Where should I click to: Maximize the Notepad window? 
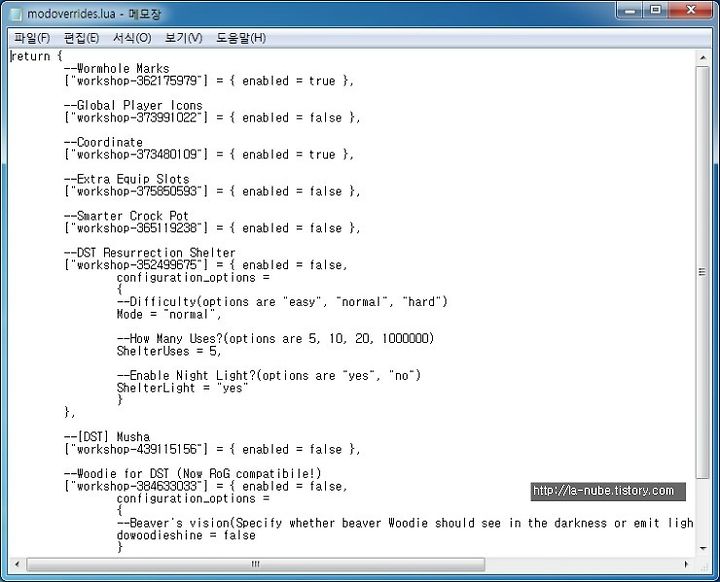point(655,10)
